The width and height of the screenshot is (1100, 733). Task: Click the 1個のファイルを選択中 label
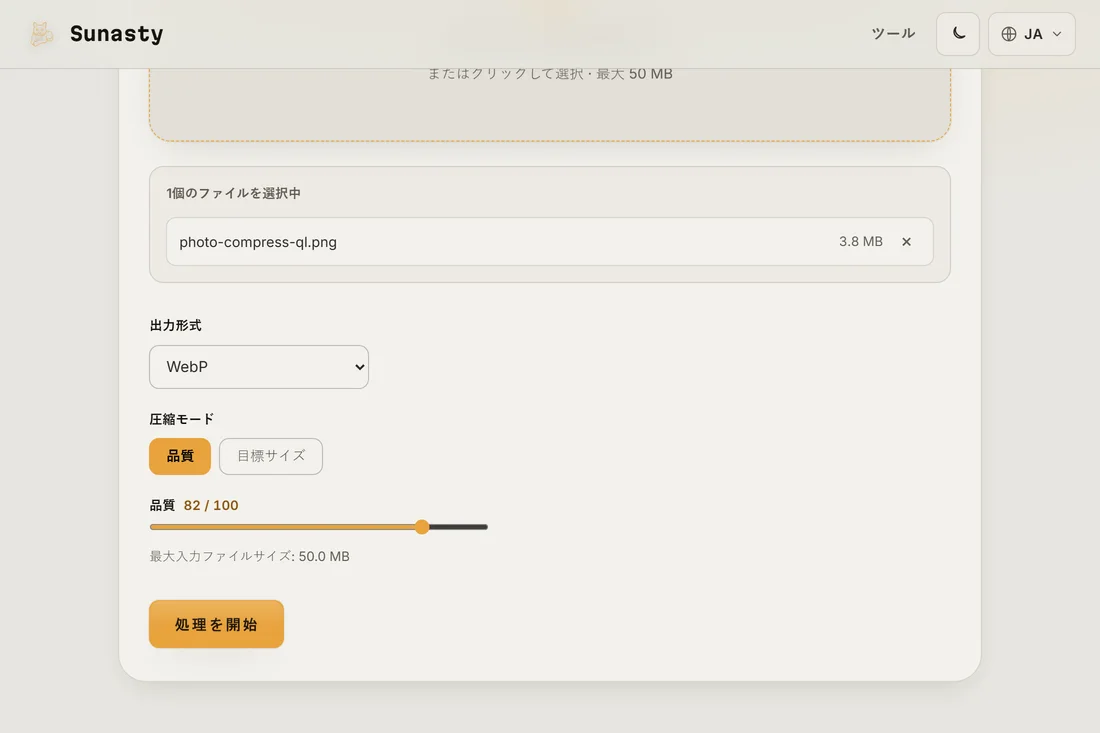click(234, 193)
